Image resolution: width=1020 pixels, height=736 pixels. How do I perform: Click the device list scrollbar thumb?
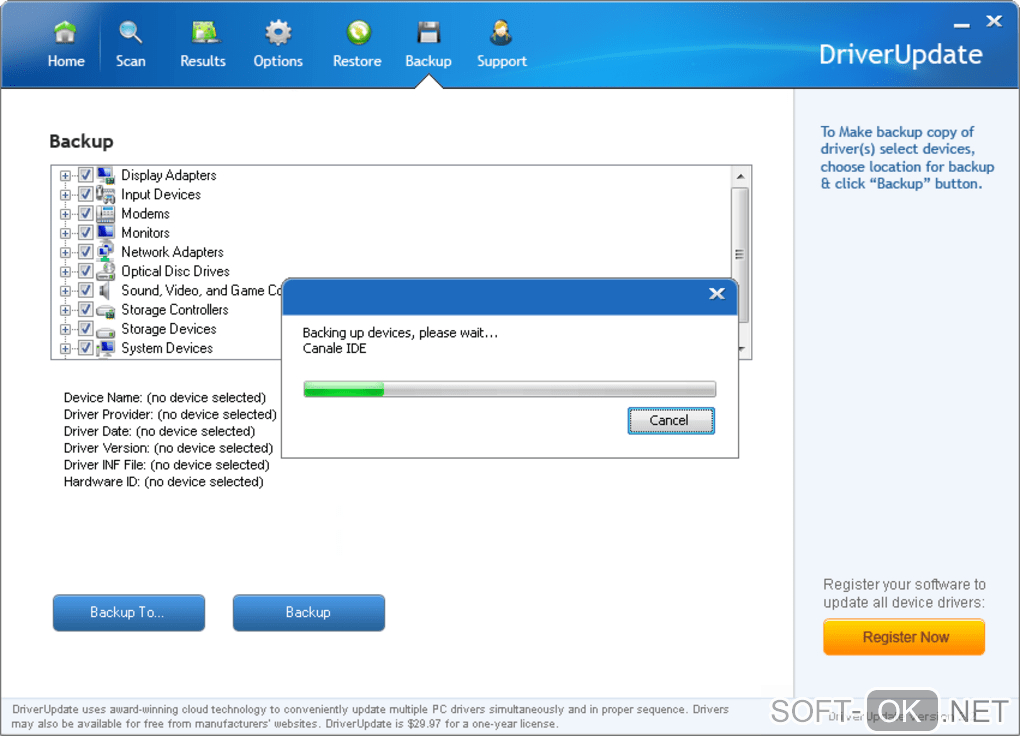(740, 254)
